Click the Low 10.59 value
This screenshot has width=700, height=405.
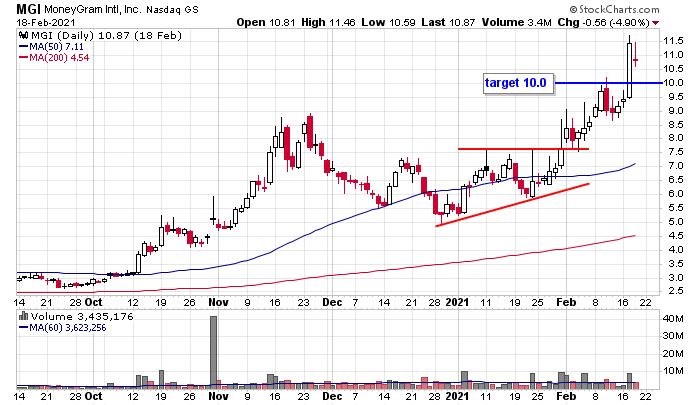(x=388, y=22)
